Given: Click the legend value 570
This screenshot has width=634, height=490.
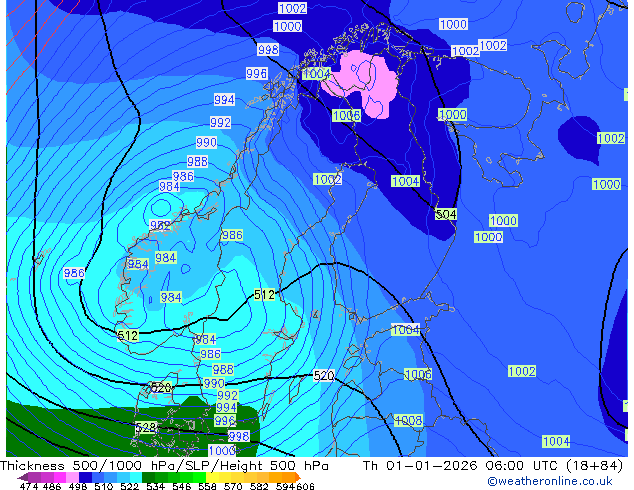Looking at the screenshot, I should pyautogui.click(x=233, y=486).
